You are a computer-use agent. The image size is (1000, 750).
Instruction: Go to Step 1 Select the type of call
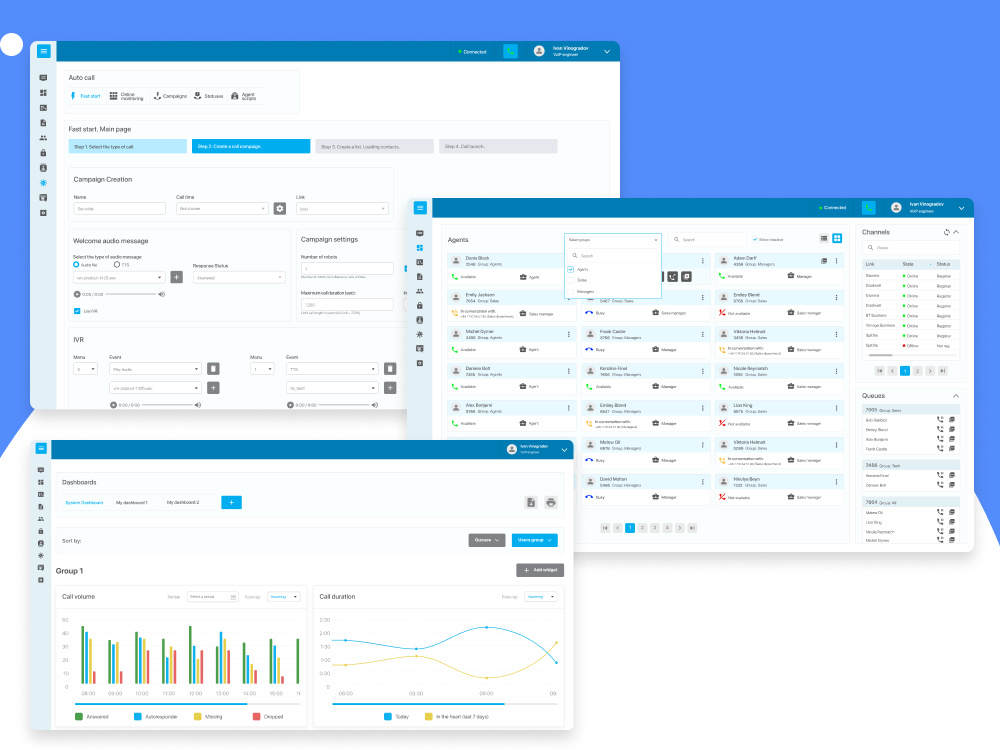coord(128,147)
